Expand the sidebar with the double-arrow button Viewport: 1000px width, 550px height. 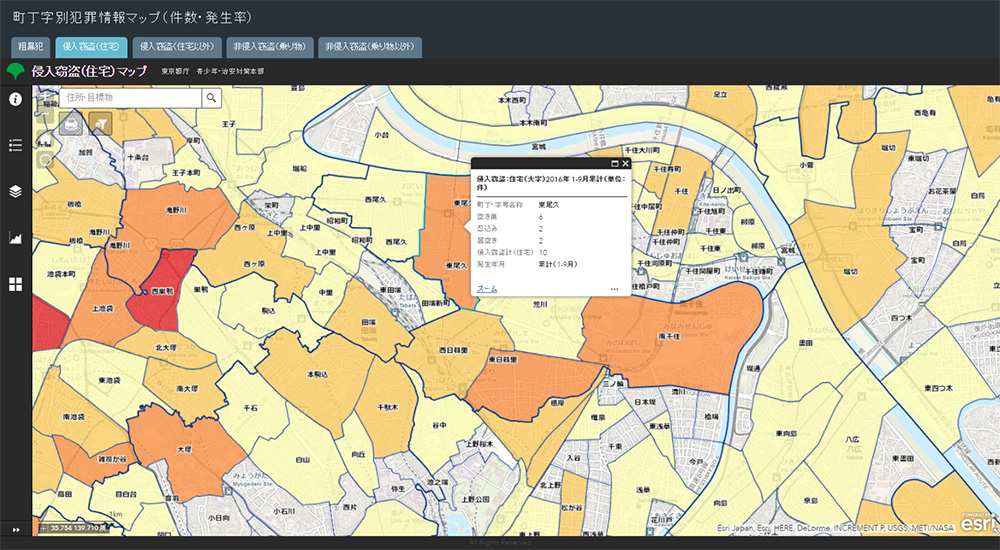(15, 528)
